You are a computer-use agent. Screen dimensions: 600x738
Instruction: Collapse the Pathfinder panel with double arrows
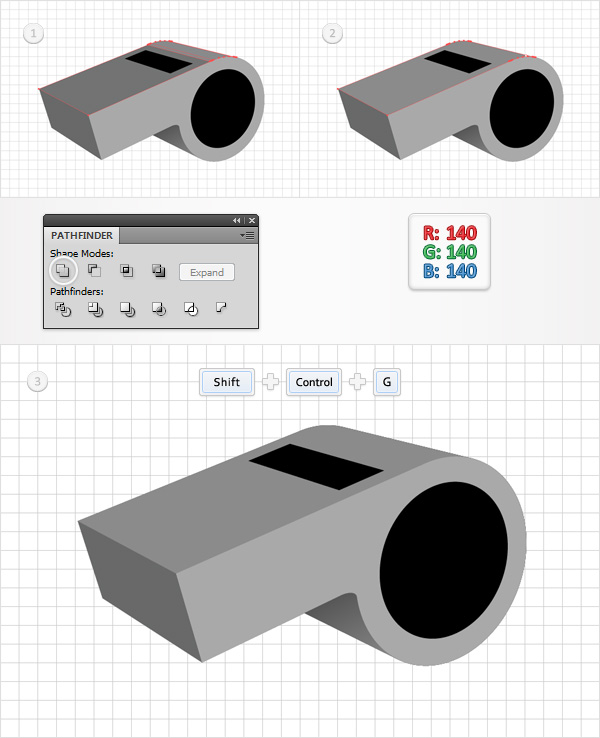(236, 220)
